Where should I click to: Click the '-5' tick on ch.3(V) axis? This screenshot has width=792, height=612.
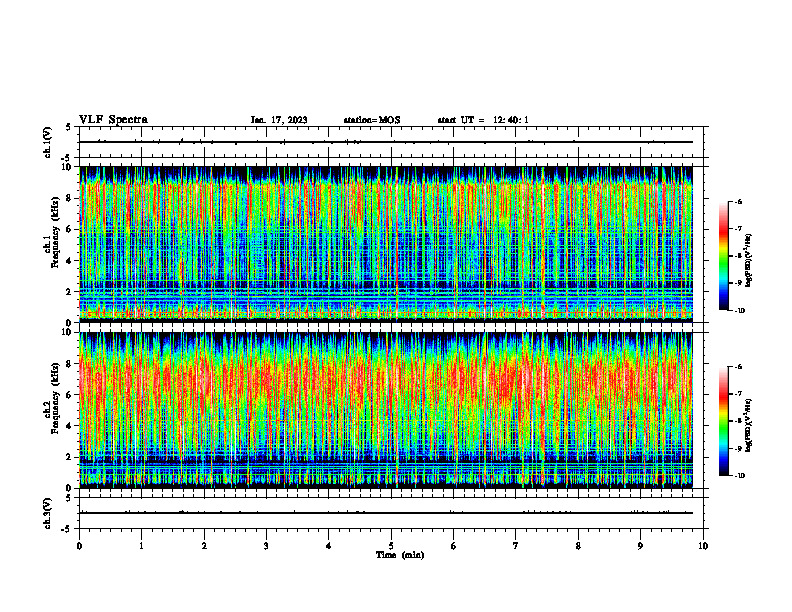(67, 529)
